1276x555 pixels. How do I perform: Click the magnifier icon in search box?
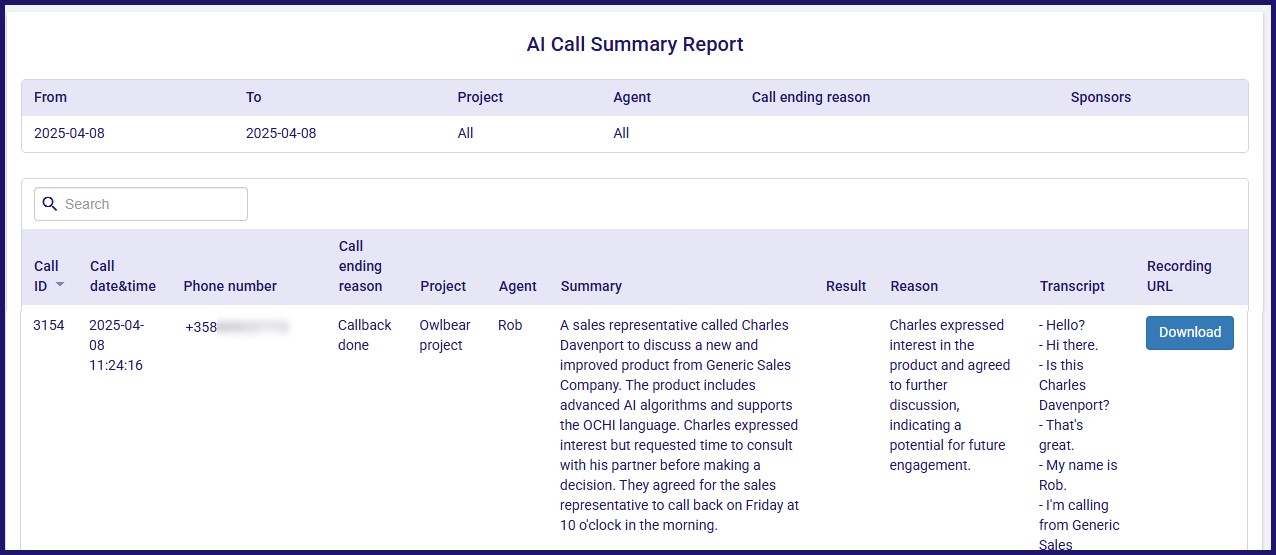(49, 204)
